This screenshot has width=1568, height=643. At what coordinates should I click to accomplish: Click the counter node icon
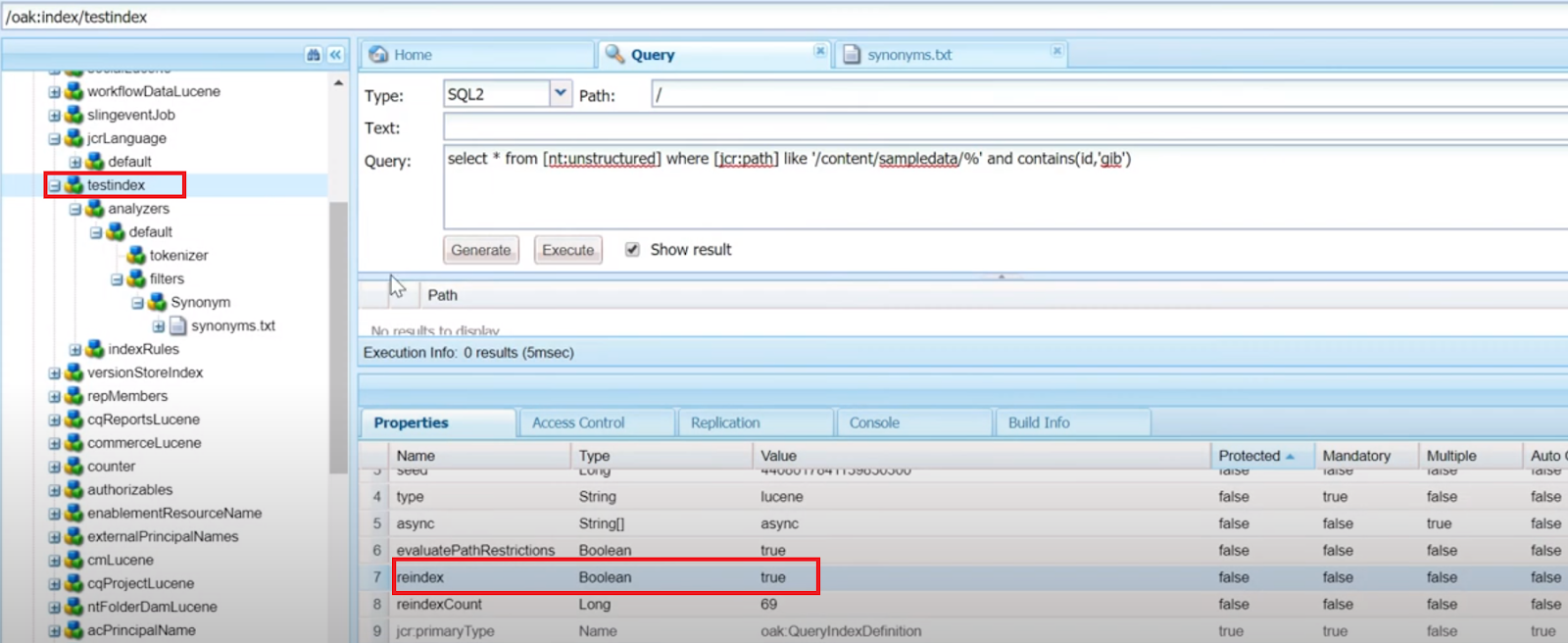73,467
